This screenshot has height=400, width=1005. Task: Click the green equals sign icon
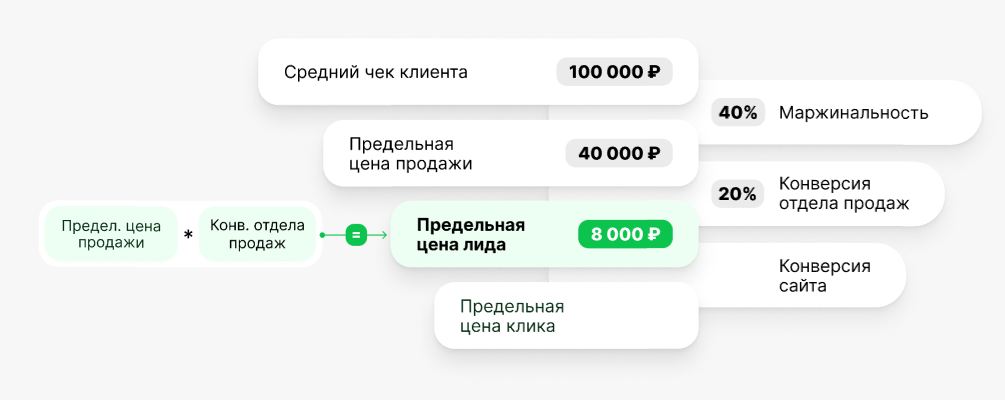(355, 235)
